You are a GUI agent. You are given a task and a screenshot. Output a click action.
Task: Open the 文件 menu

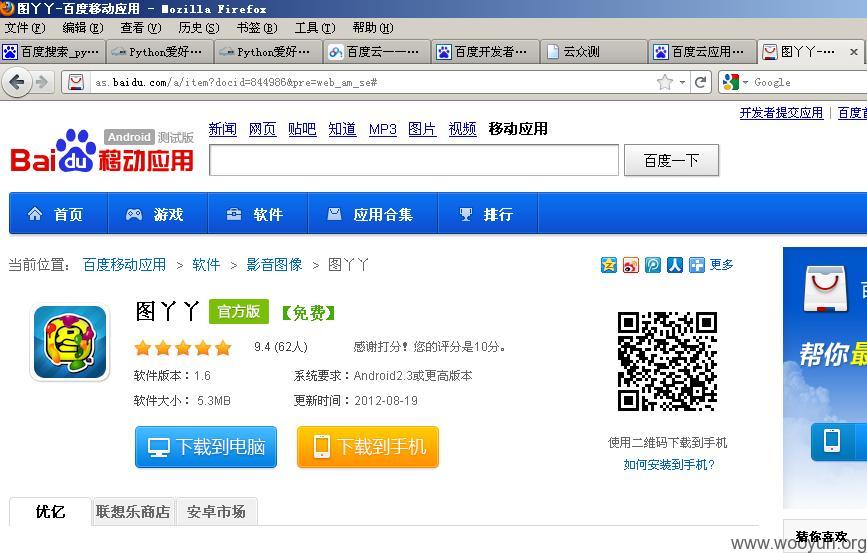[24, 28]
